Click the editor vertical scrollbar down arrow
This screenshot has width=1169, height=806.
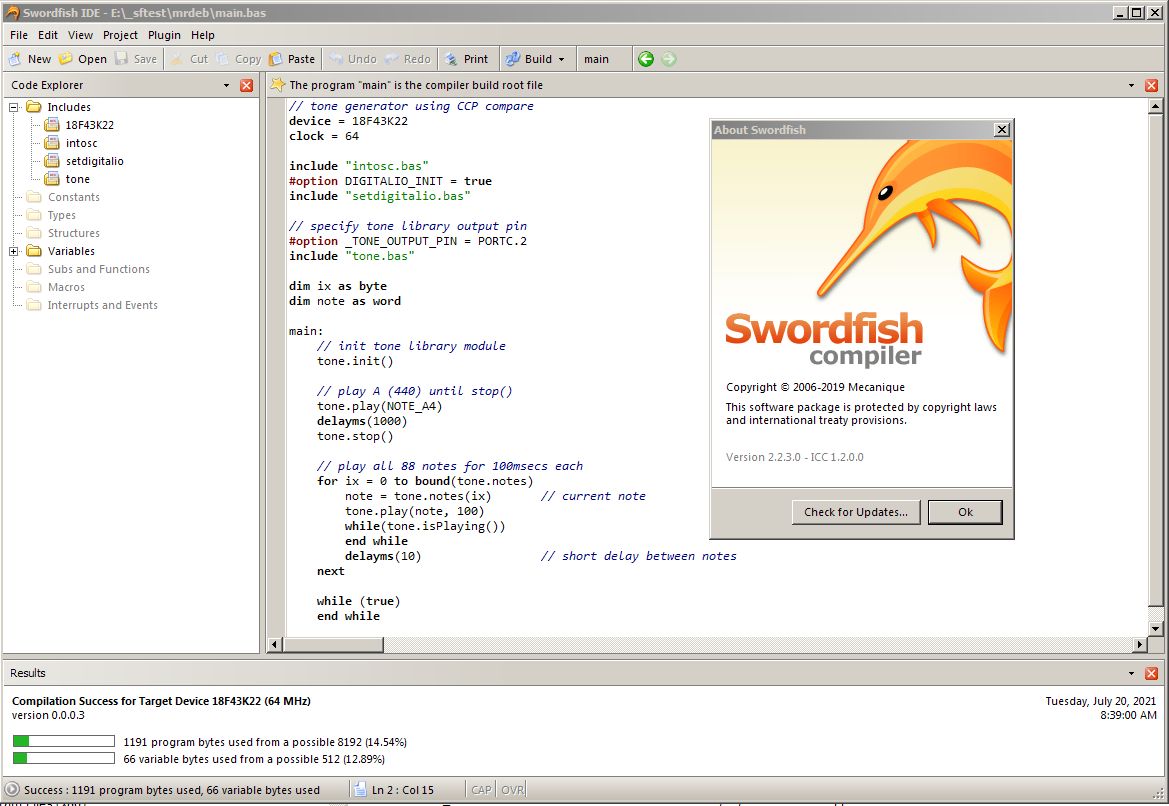pos(1156,629)
